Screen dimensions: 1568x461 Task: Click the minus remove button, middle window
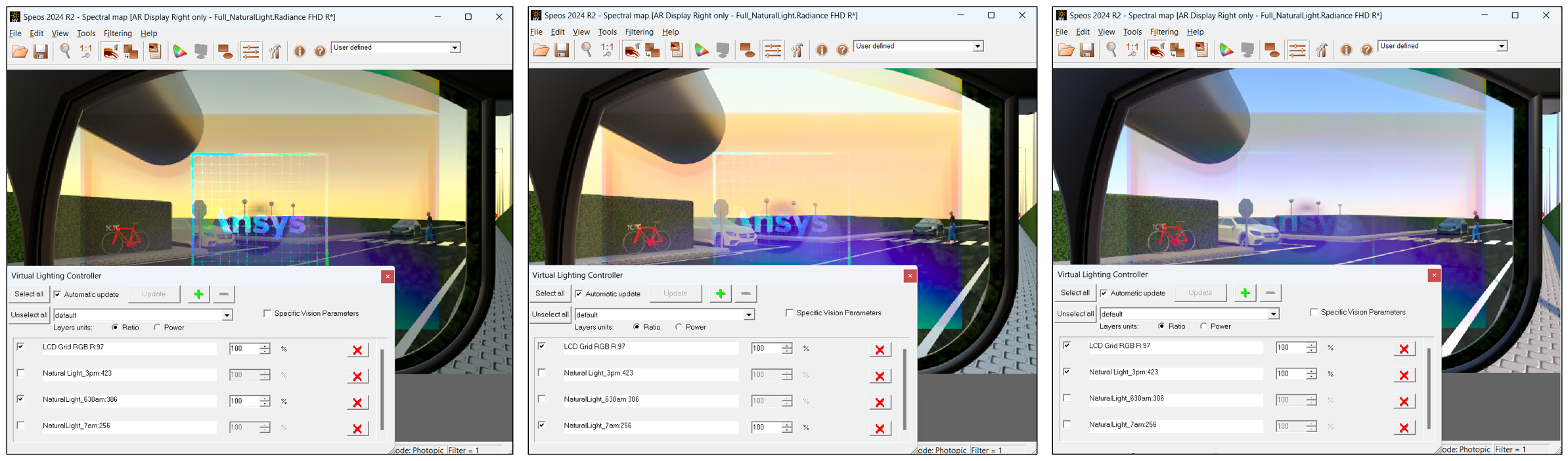point(746,294)
